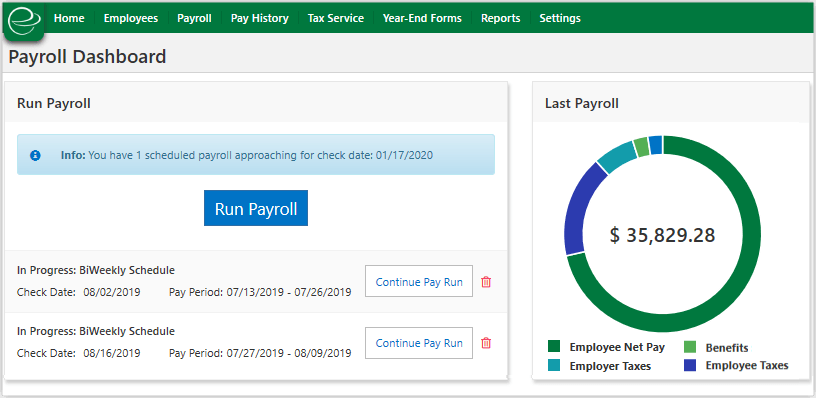Click the blue Run Payroll button
Screen dimensions: 816x398
click(256, 208)
